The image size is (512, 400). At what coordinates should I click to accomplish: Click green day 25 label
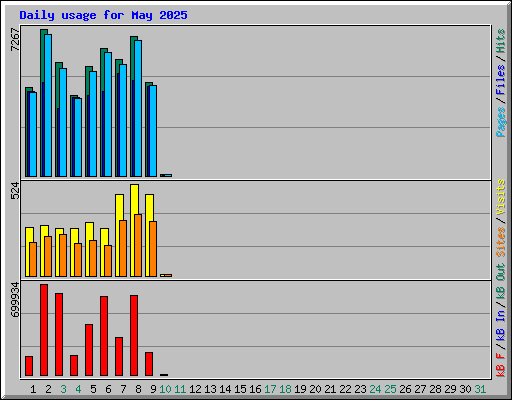pyautogui.click(x=390, y=389)
